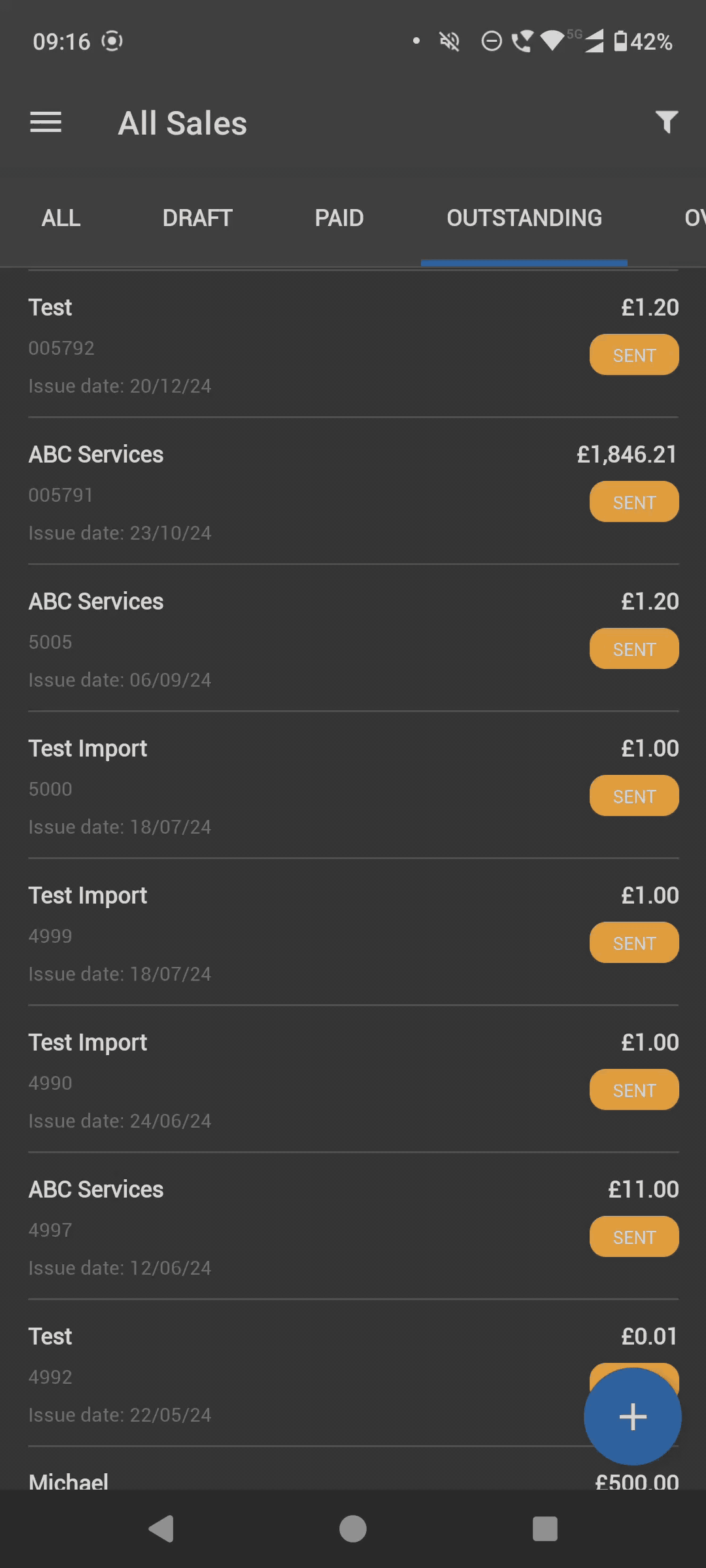Open ABC Services invoice 5005
This screenshot has height=1568, width=706.
(353, 638)
